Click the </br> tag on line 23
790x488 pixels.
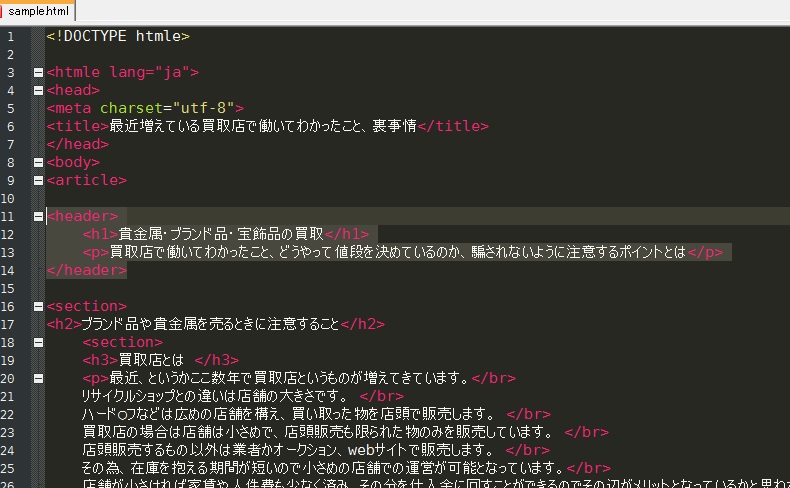pyautogui.click(x=586, y=433)
